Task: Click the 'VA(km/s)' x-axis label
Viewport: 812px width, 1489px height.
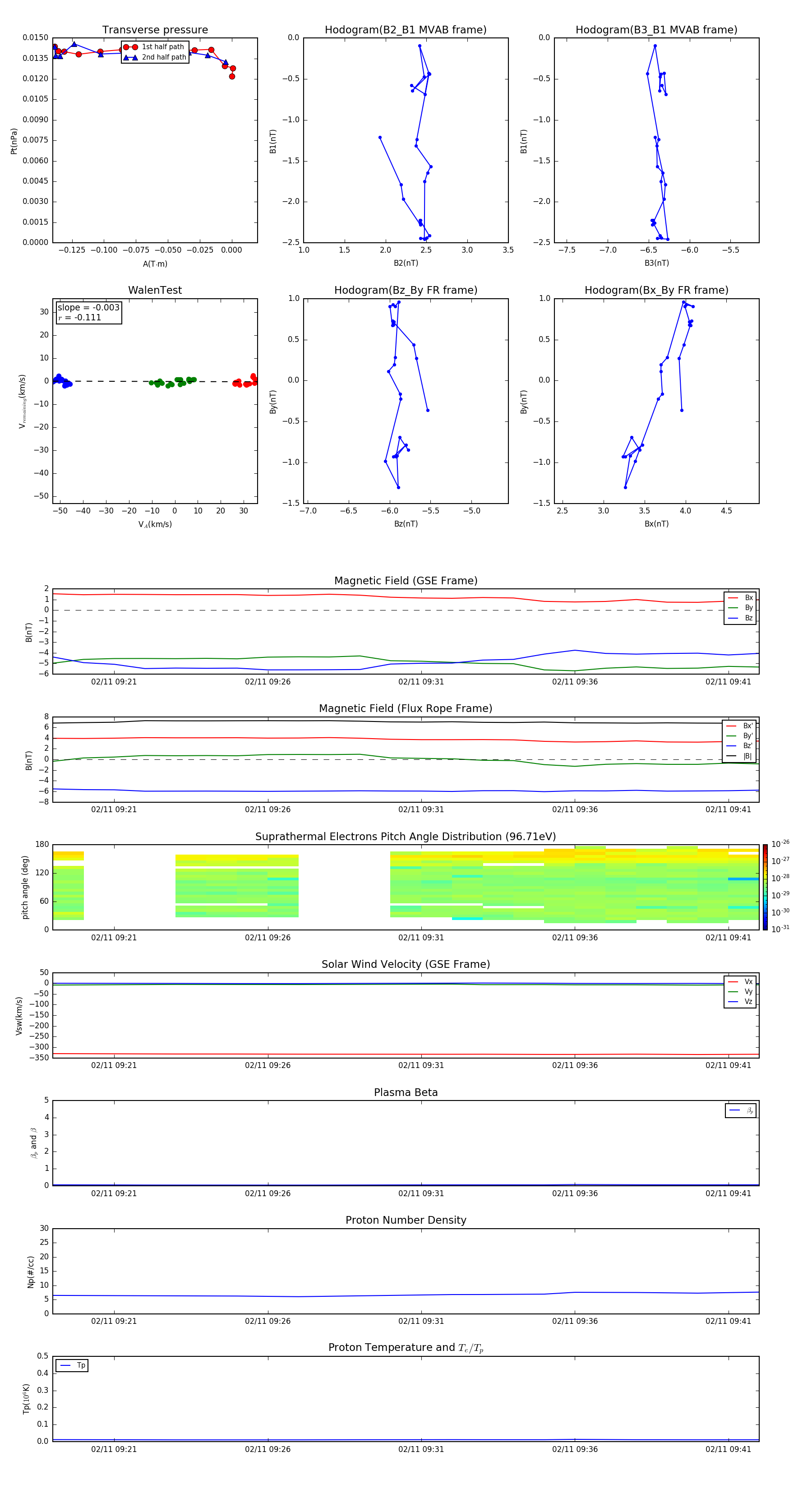Action: [x=155, y=525]
